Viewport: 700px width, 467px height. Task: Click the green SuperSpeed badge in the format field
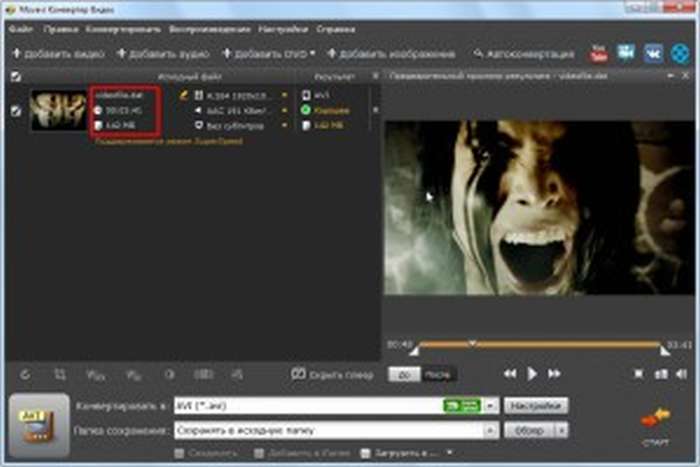click(x=462, y=406)
